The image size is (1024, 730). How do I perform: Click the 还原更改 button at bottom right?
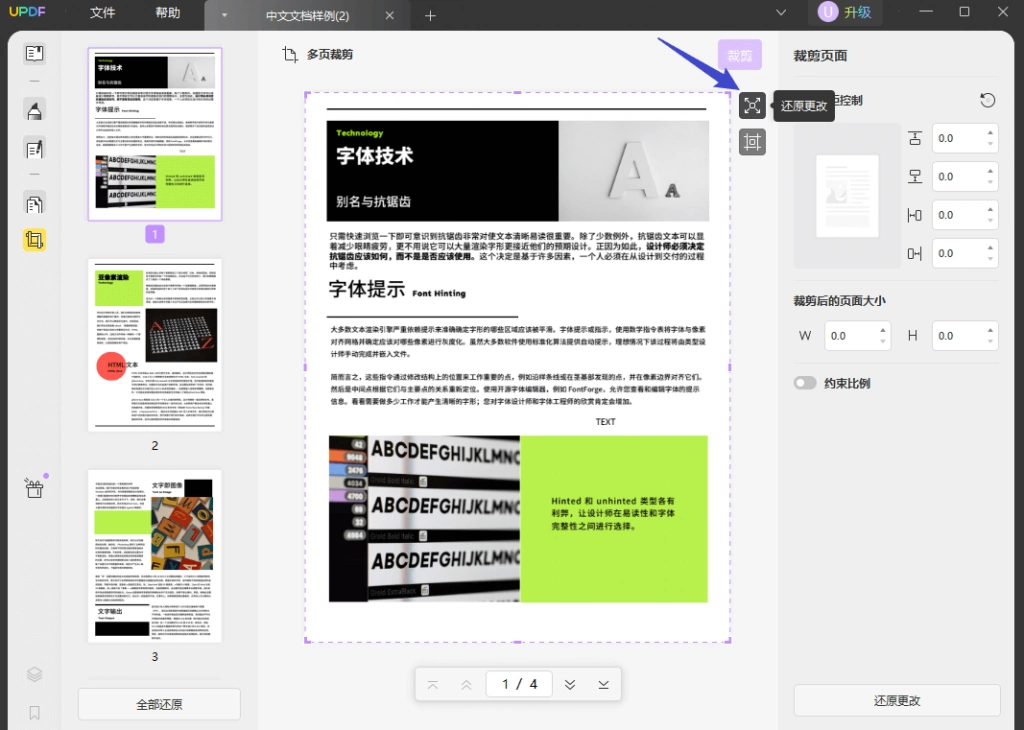pos(897,700)
